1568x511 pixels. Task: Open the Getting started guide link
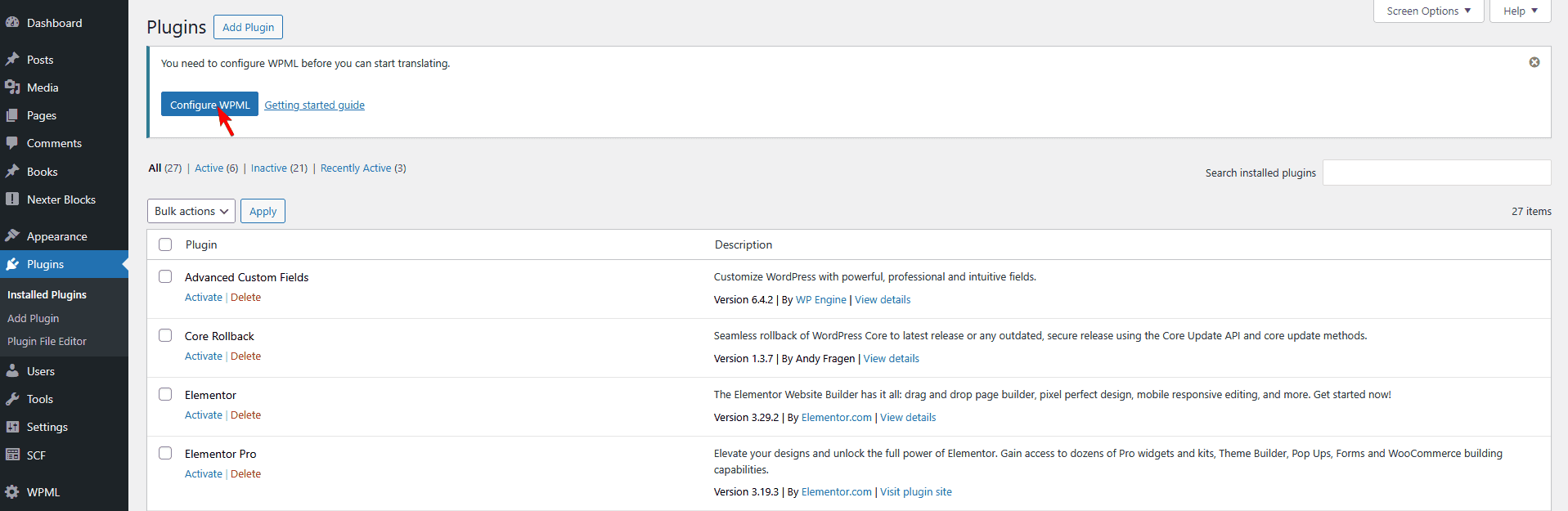click(x=315, y=105)
